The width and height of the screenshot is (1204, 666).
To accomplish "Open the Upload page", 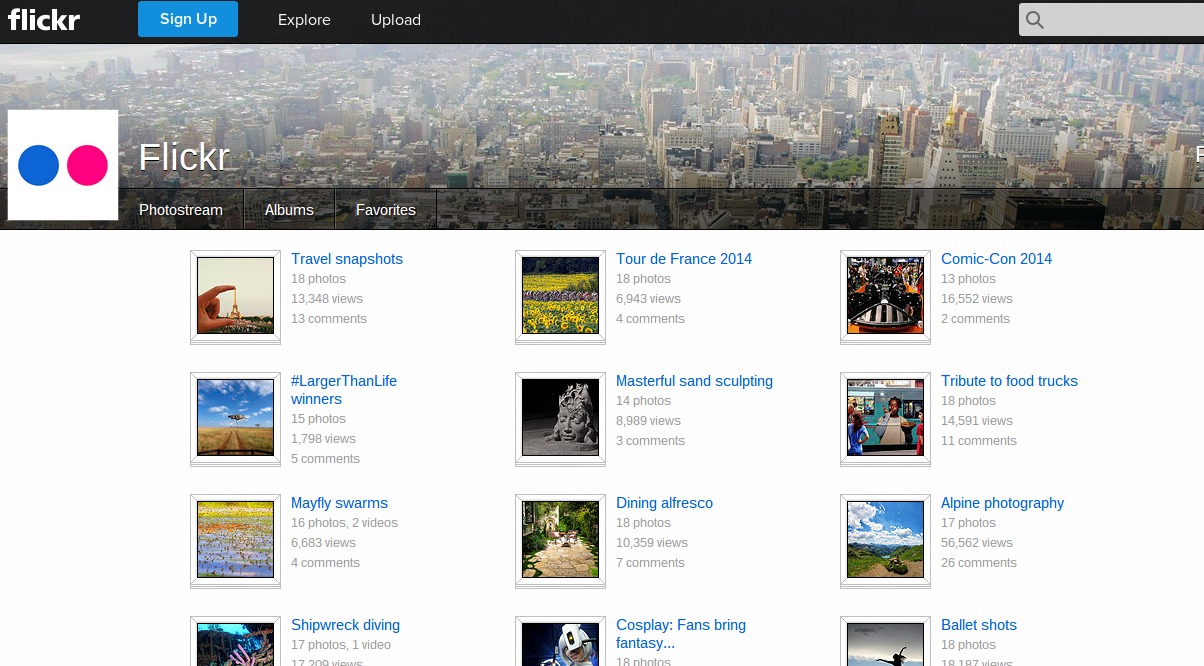I will (395, 20).
